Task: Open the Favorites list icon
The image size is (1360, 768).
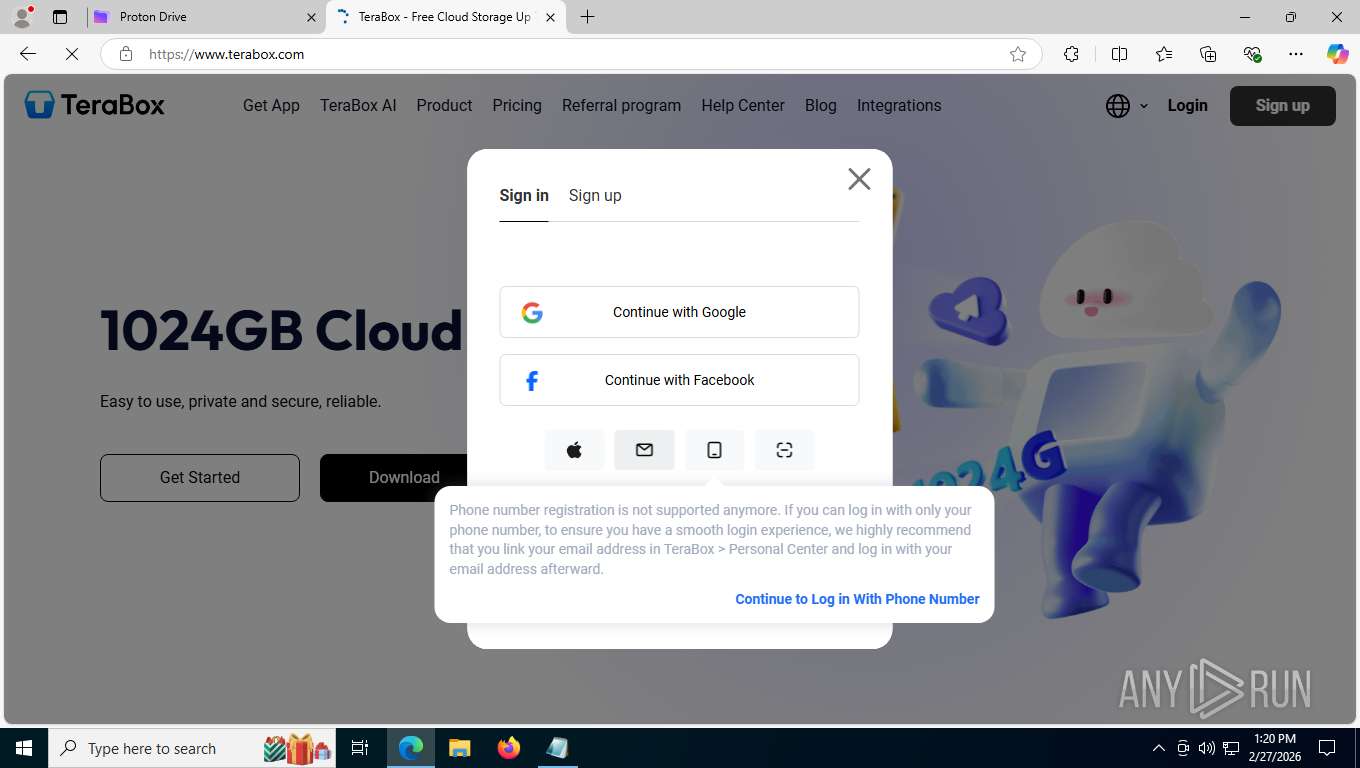Action: coord(1164,54)
